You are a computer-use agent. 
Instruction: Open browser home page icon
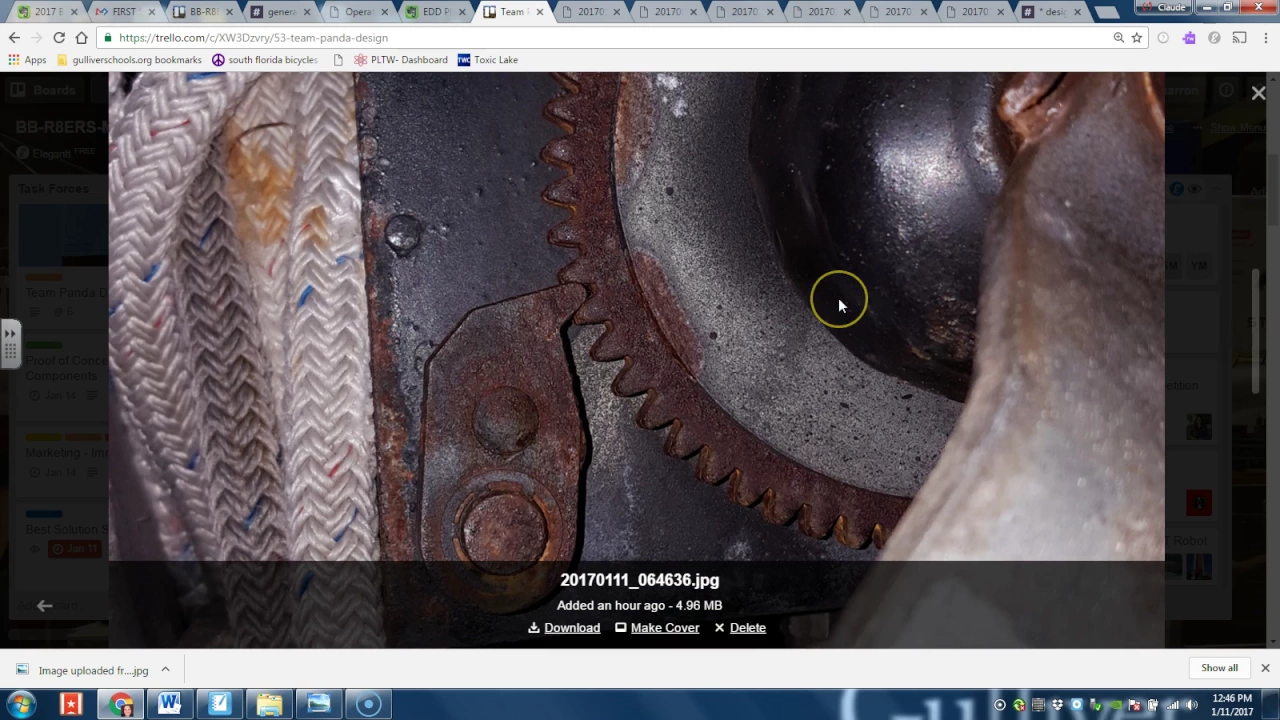click(81, 38)
